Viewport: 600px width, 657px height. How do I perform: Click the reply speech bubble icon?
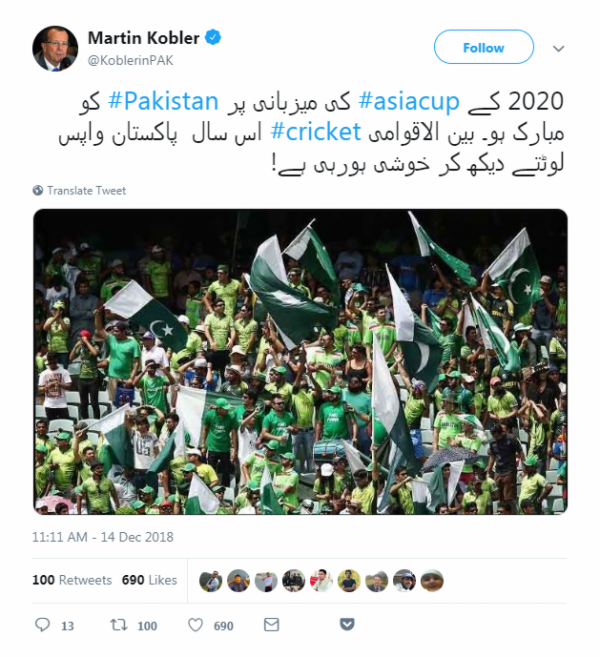coord(42,625)
